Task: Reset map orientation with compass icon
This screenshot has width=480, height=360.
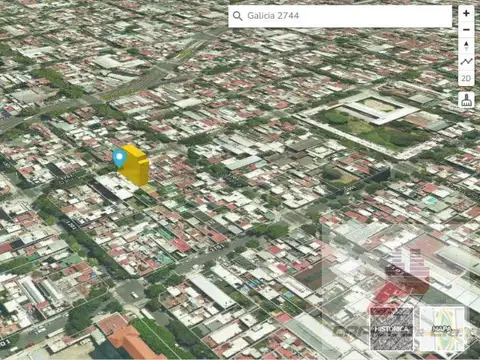Action: click(x=466, y=46)
